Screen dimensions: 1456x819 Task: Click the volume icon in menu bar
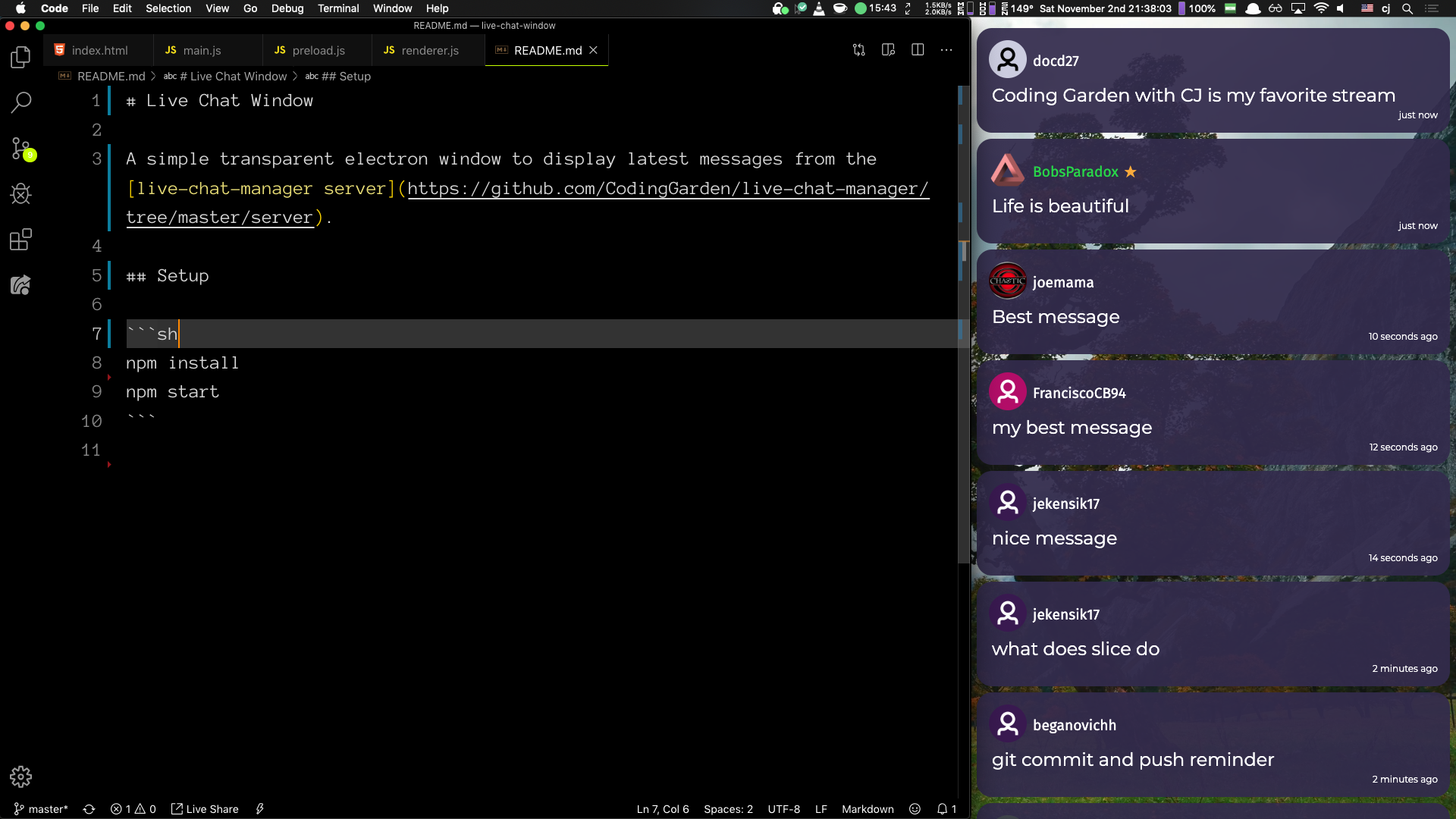[1341, 8]
